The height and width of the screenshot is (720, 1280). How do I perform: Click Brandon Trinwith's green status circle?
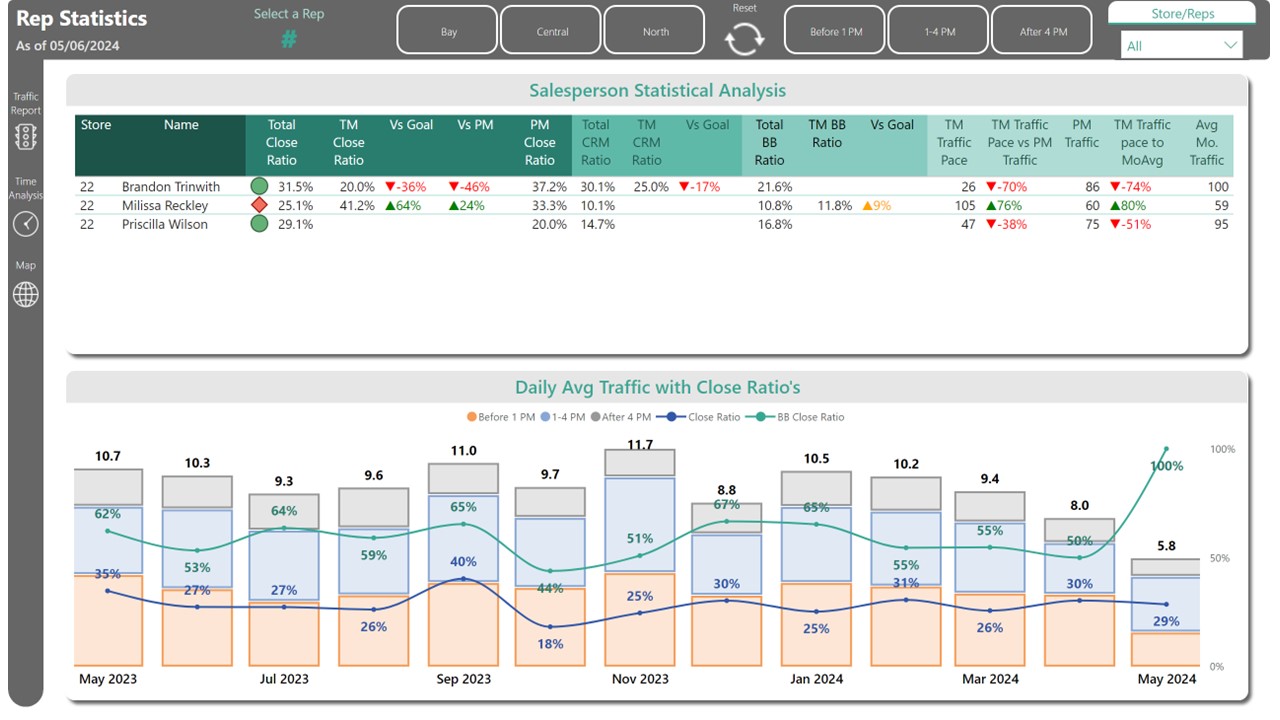[x=260, y=186]
